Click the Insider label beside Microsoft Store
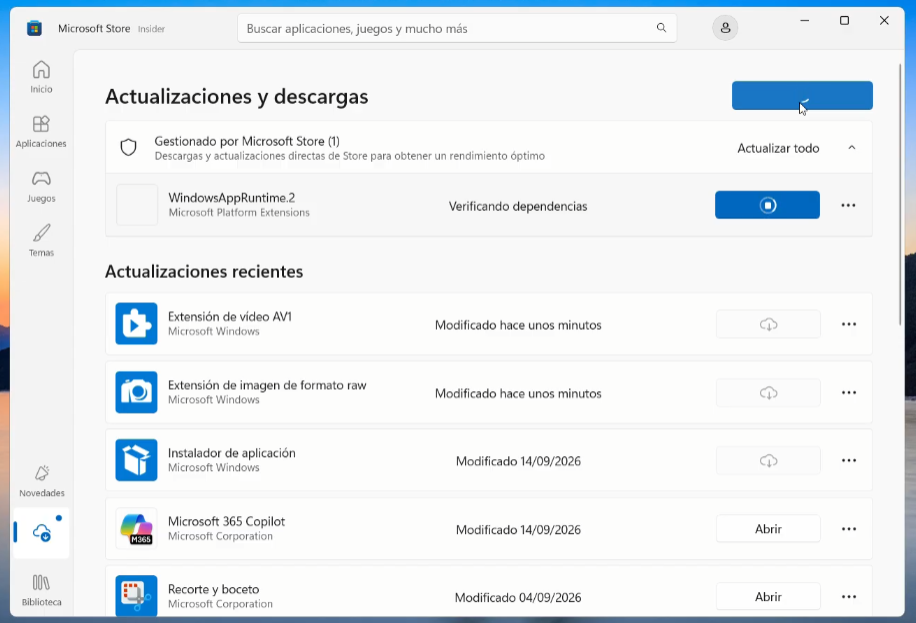This screenshot has width=916, height=623. coord(151,29)
